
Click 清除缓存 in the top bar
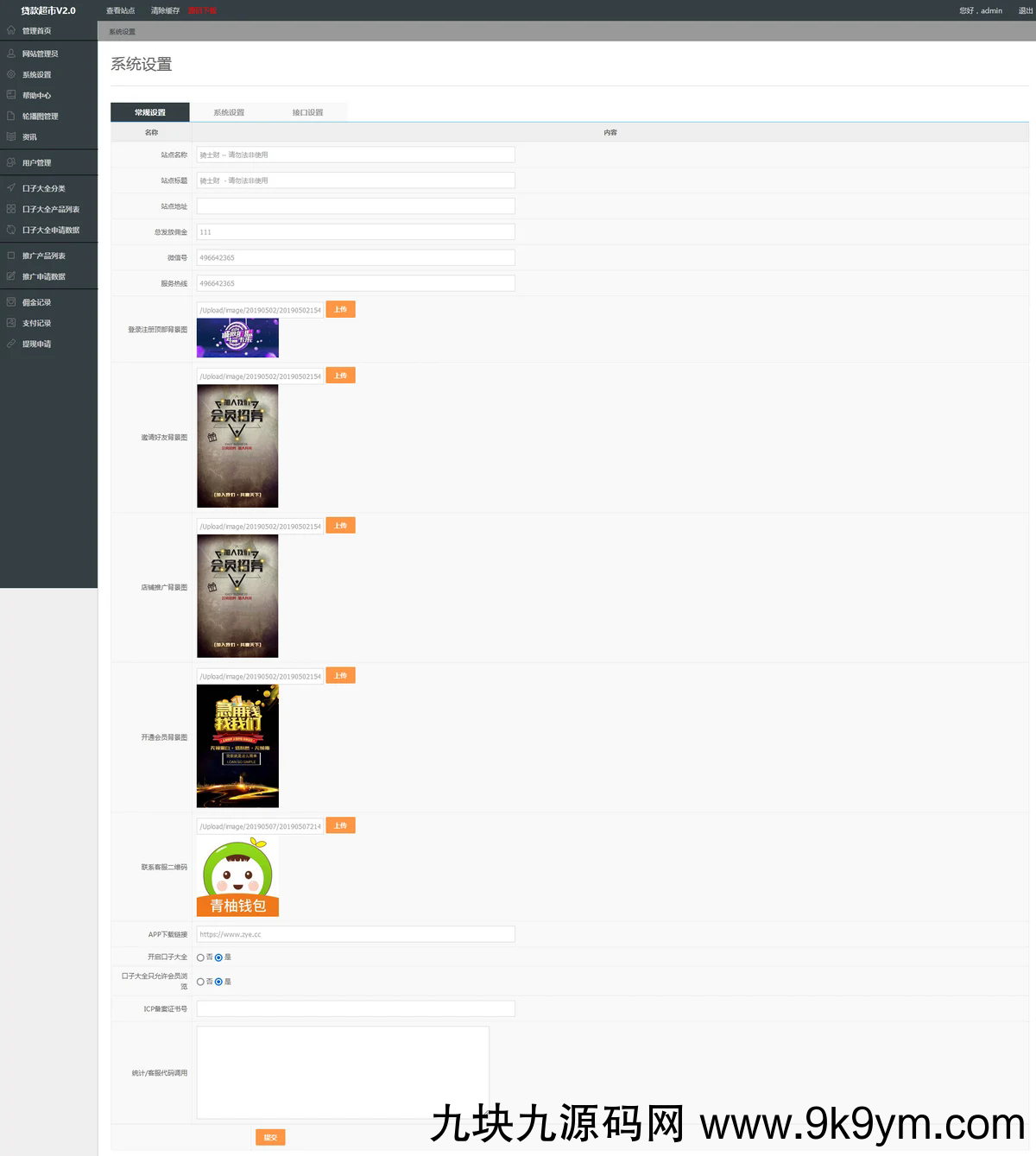click(165, 10)
